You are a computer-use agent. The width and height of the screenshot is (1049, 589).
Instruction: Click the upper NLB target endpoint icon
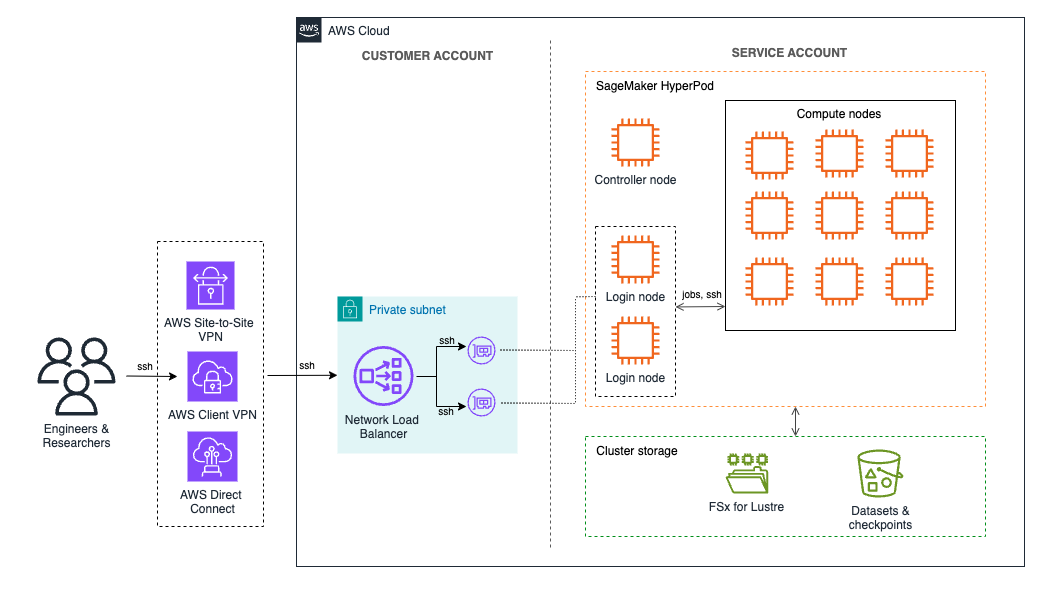(480, 351)
